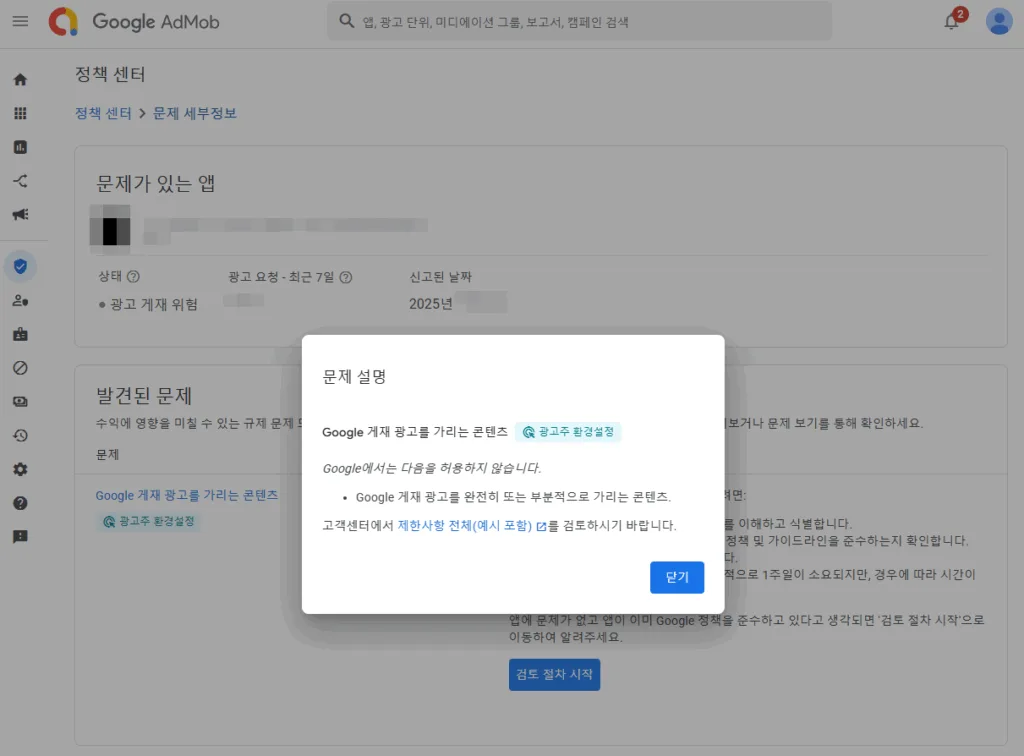This screenshot has height=756, width=1024.
Task: Select Policy center shield icon
Action: 20,266
